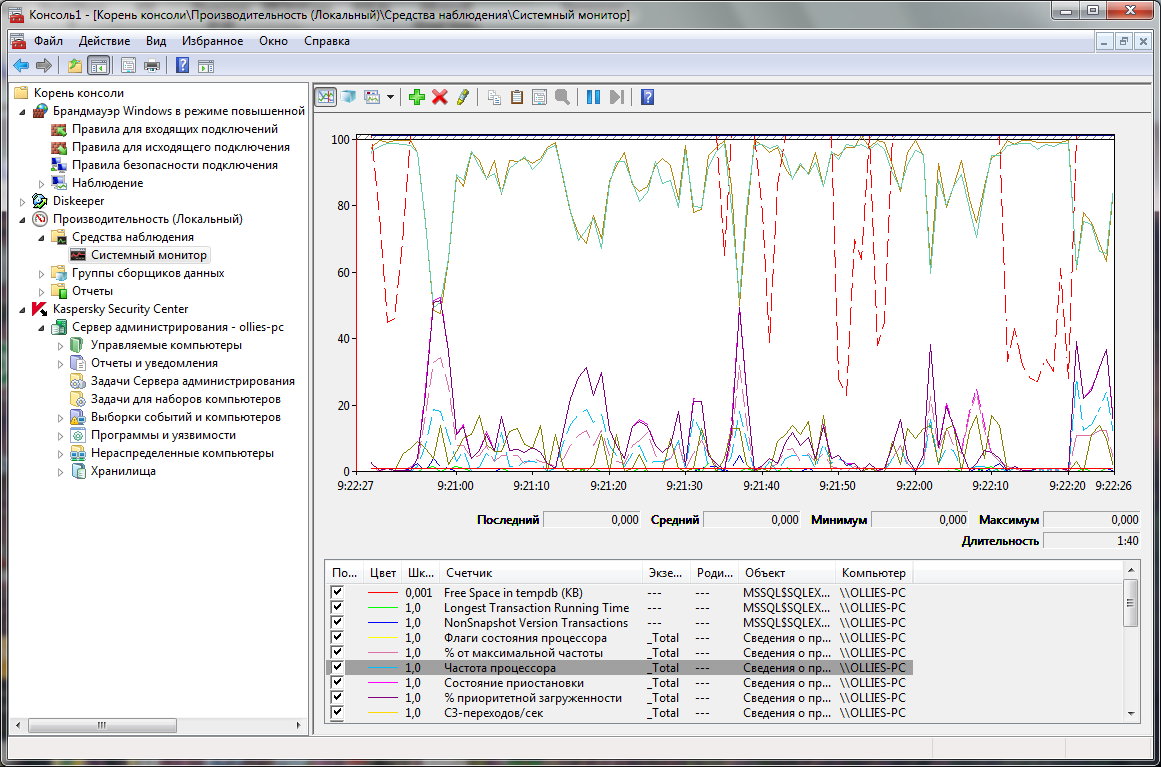Open the Избранное menu
This screenshot has height=767, width=1161.
212,41
